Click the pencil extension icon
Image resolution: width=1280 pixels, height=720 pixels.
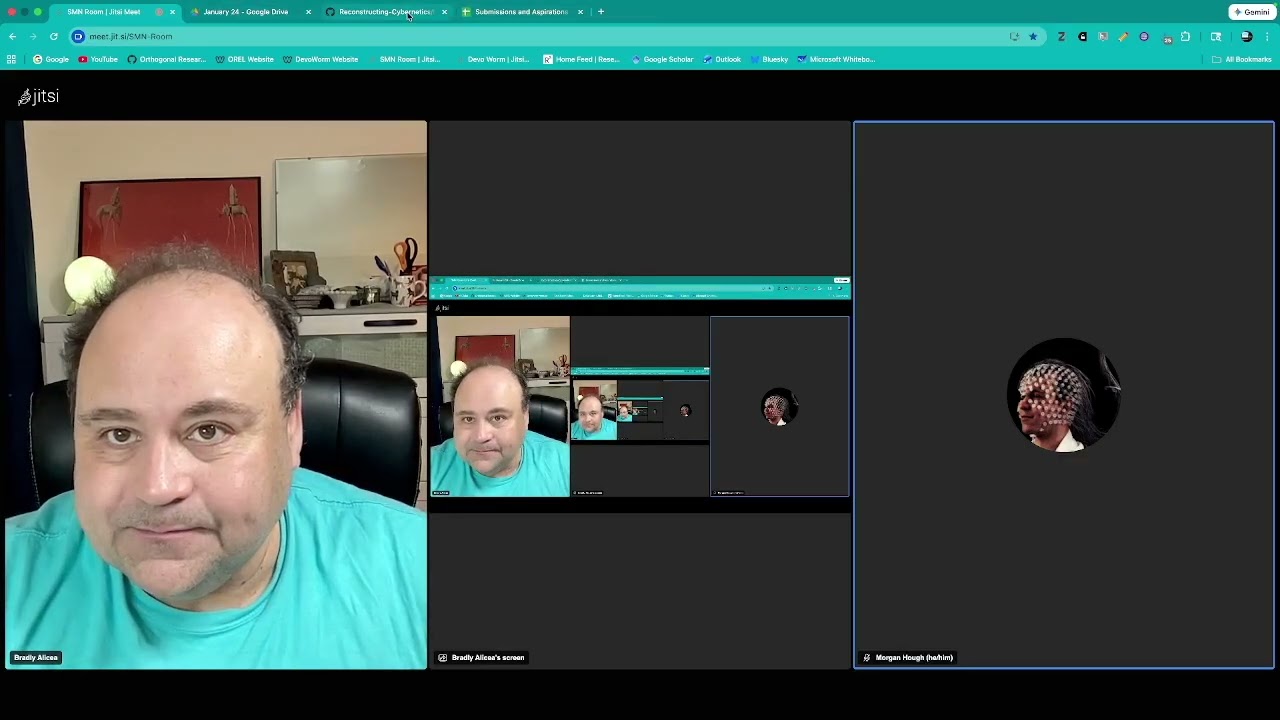pos(1123,36)
